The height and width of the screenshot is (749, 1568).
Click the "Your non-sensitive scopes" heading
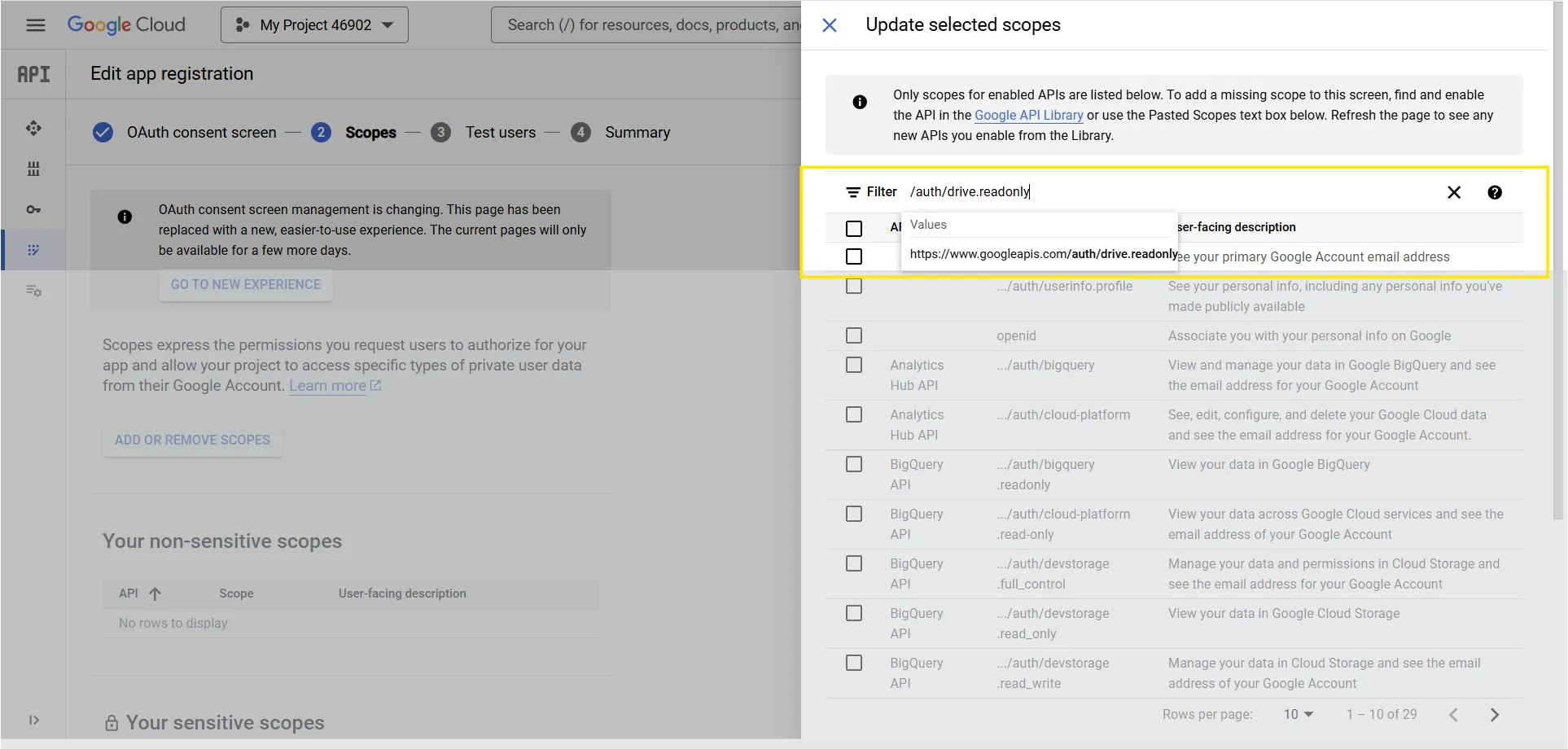pyautogui.click(x=222, y=541)
